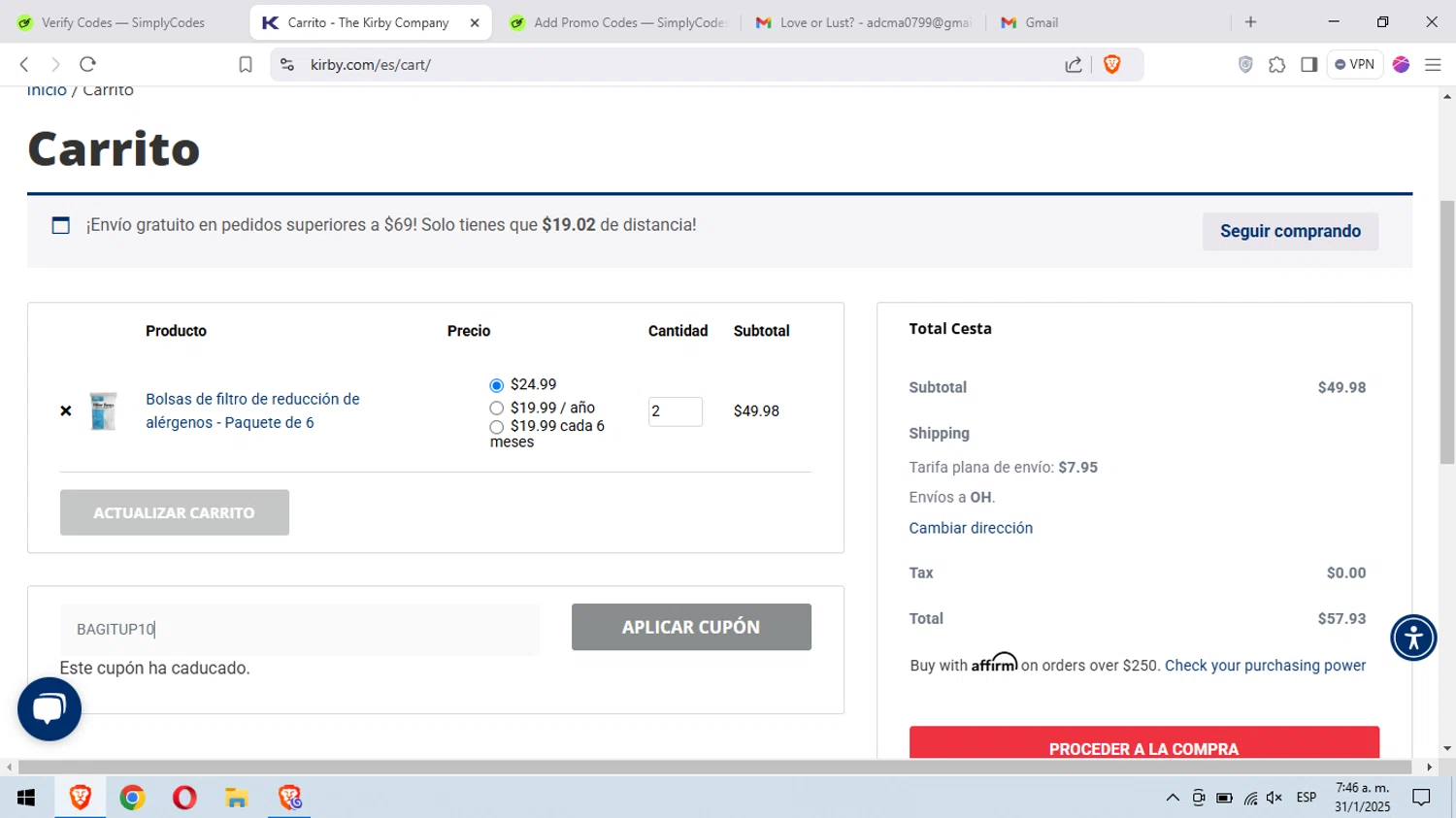Image resolution: width=1456 pixels, height=818 pixels.
Task: Open the shield icon next to extensions
Action: pyautogui.click(x=1245, y=64)
